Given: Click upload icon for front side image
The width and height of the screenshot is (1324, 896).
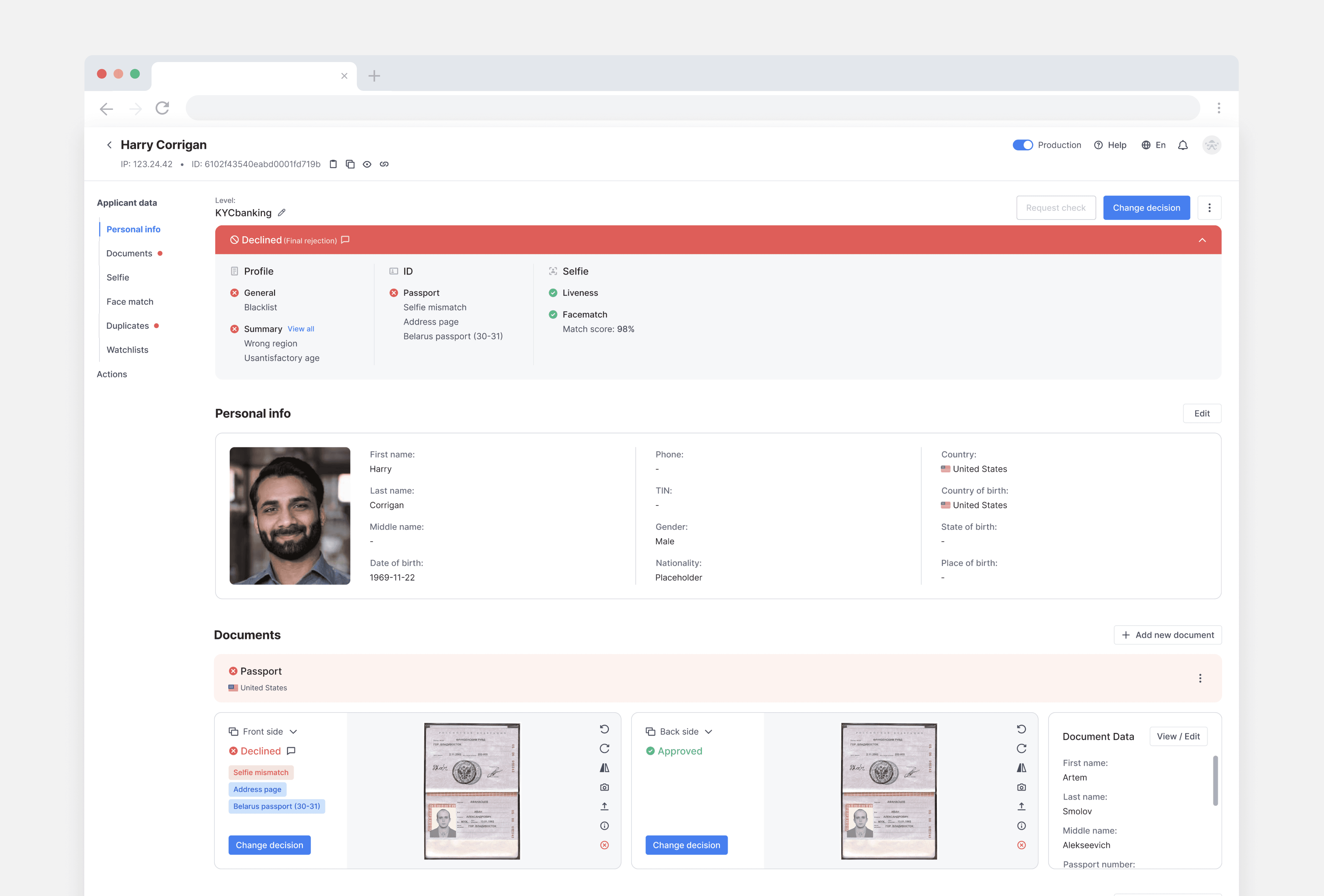Looking at the screenshot, I should [605, 807].
